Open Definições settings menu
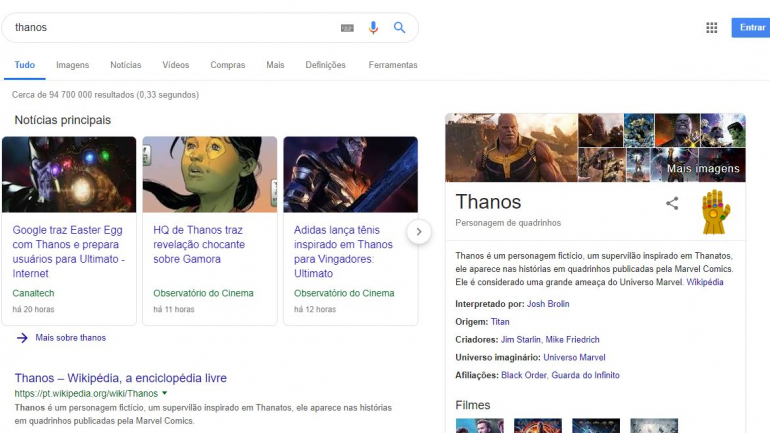Image resolution: width=770 pixels, height=433 pixels. click(326, 65)
